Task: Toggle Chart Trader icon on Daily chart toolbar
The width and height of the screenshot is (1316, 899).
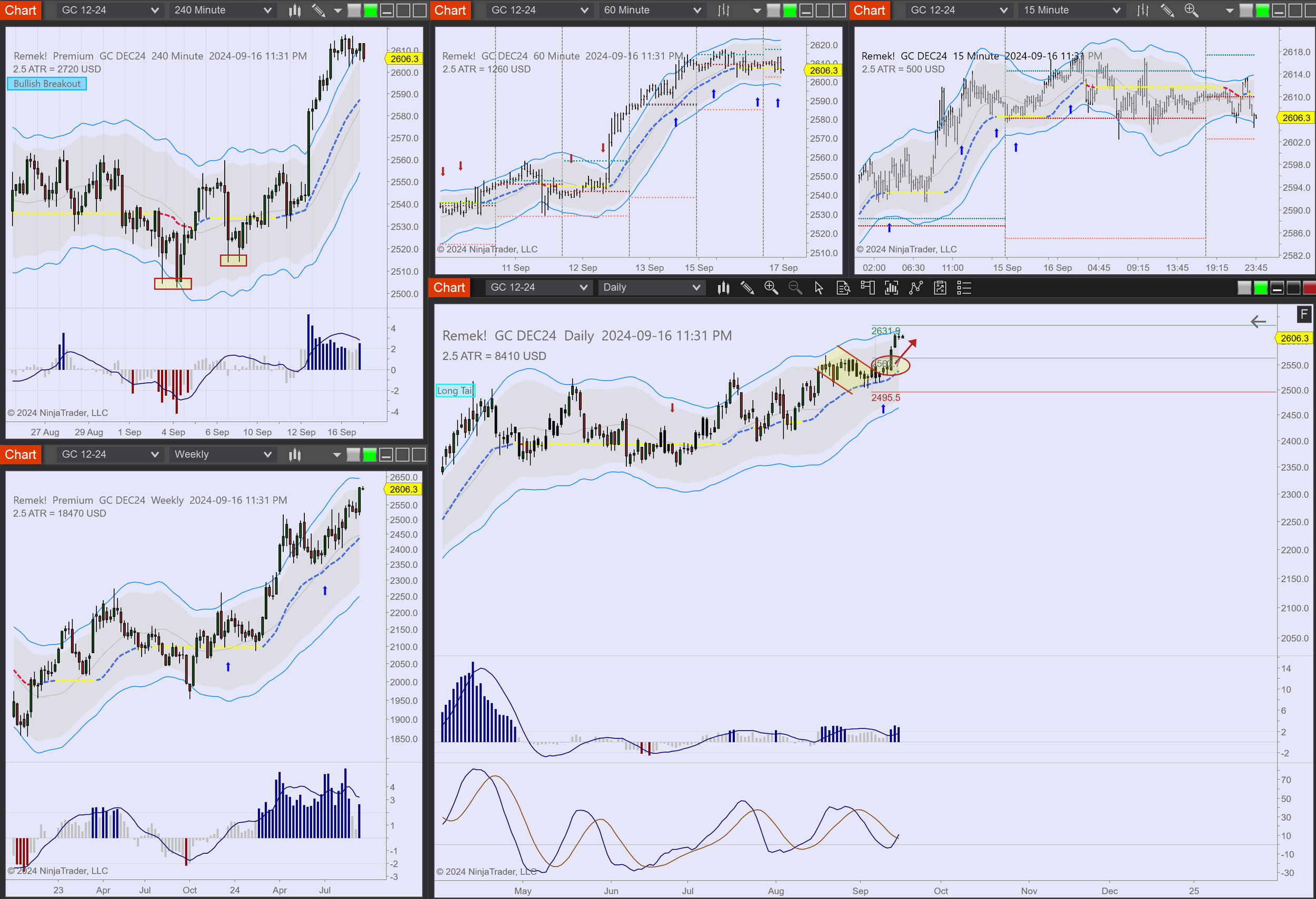Action: coord(868,287)
